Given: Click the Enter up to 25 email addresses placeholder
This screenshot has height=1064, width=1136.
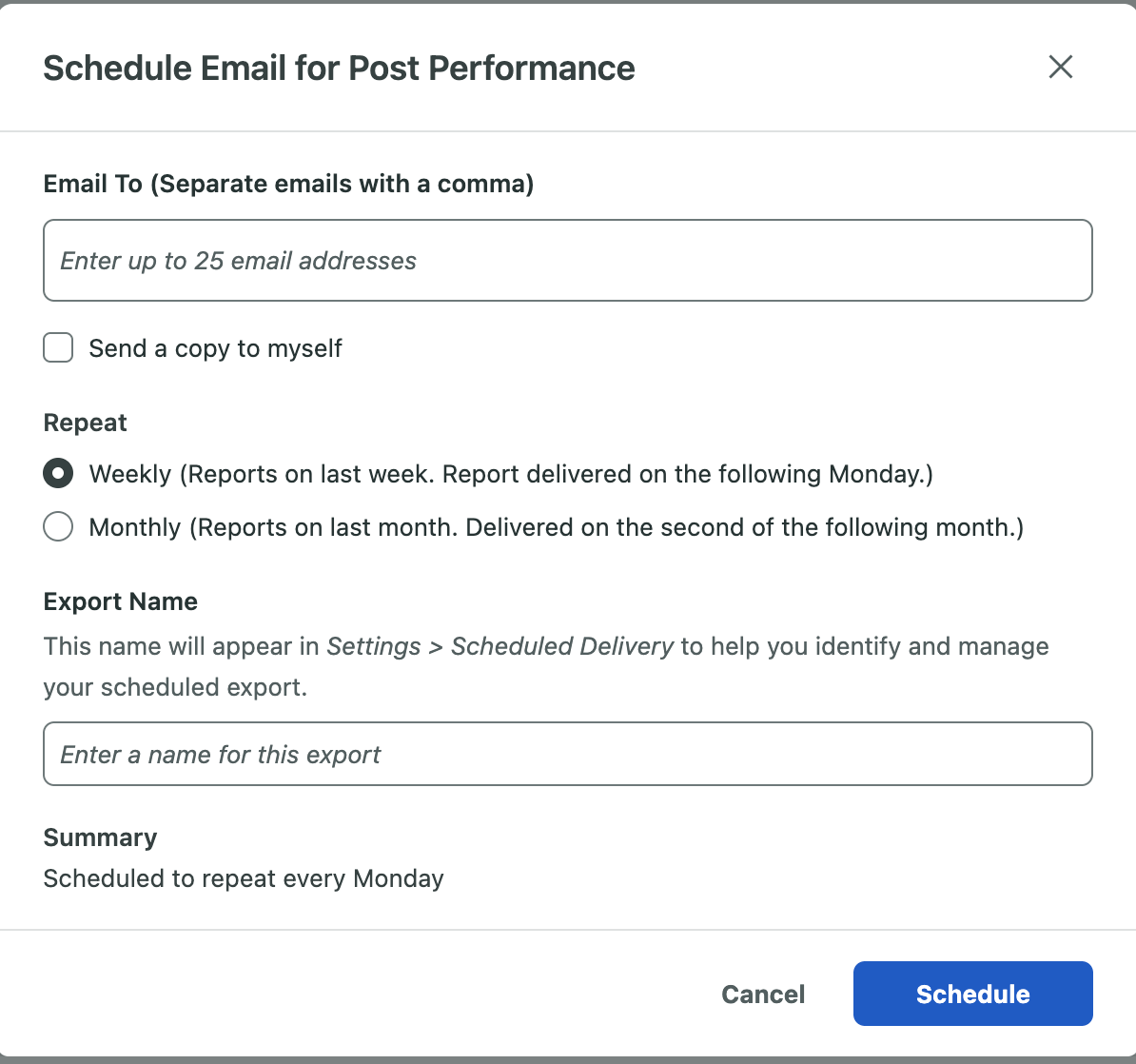Looking at the screenshot, I should point(238,260).
